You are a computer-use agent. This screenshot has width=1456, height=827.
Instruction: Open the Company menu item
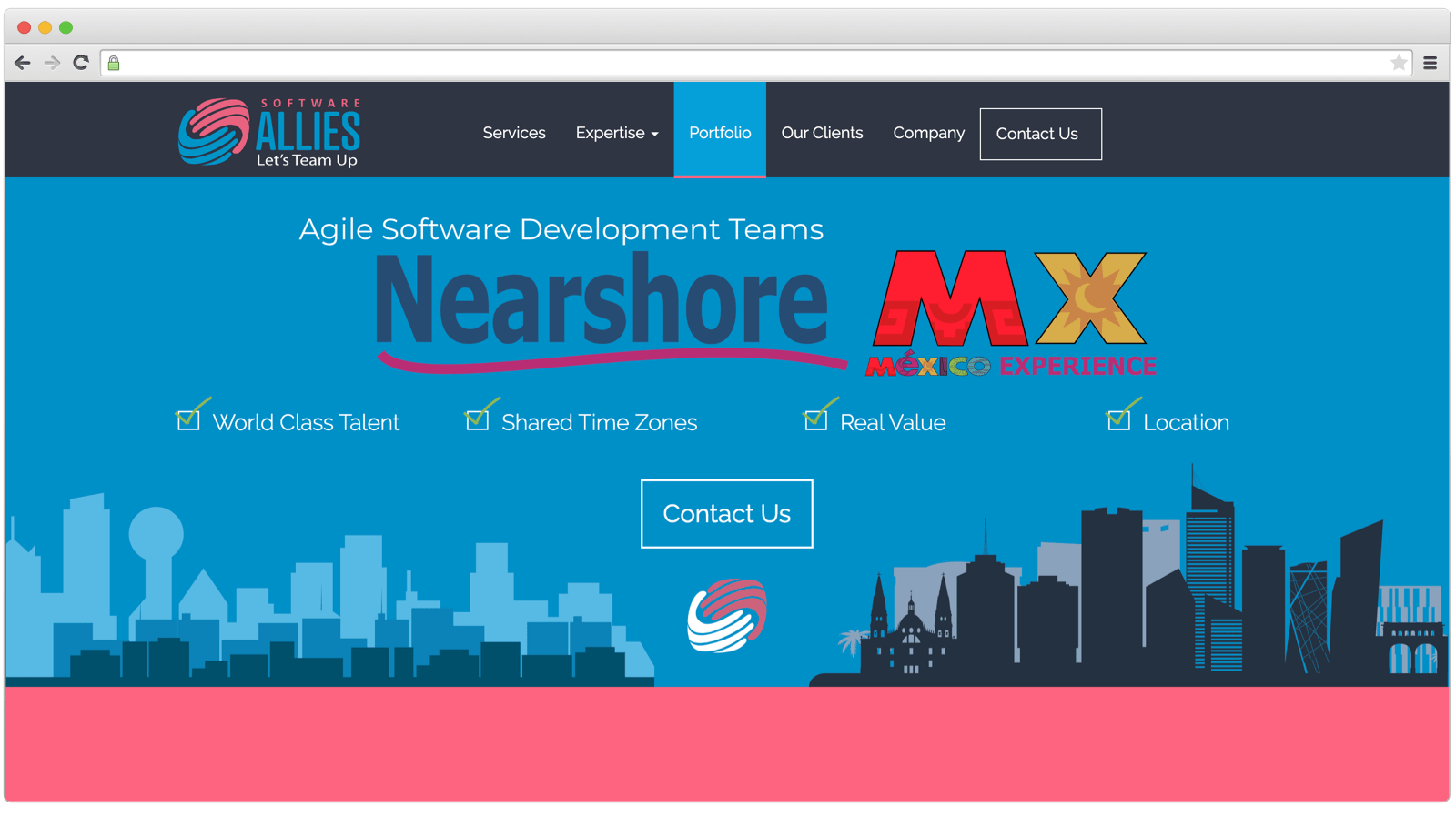point(928,133)
